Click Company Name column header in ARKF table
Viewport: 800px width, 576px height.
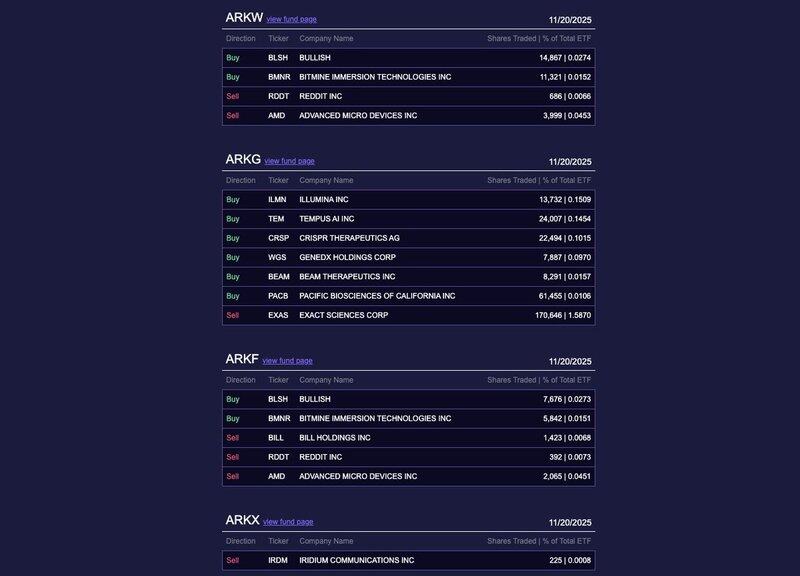click(x=326, y=380)
